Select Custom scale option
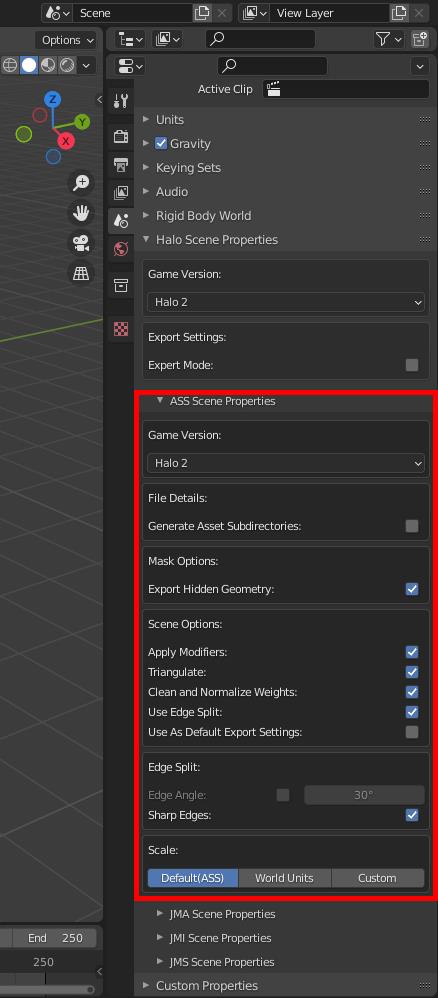The image size is (438, 998). click(378, 878)
